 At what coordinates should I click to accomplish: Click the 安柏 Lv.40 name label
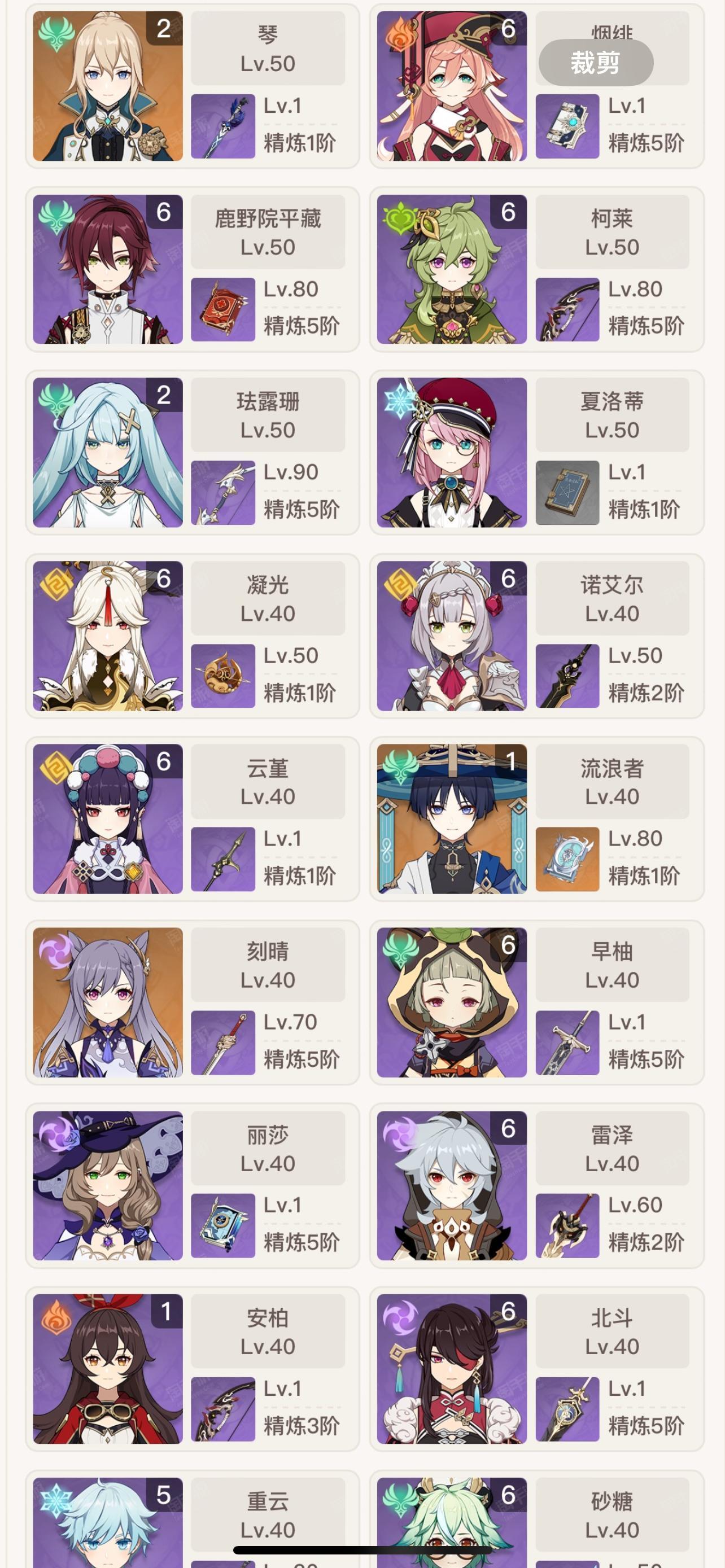268,1331
